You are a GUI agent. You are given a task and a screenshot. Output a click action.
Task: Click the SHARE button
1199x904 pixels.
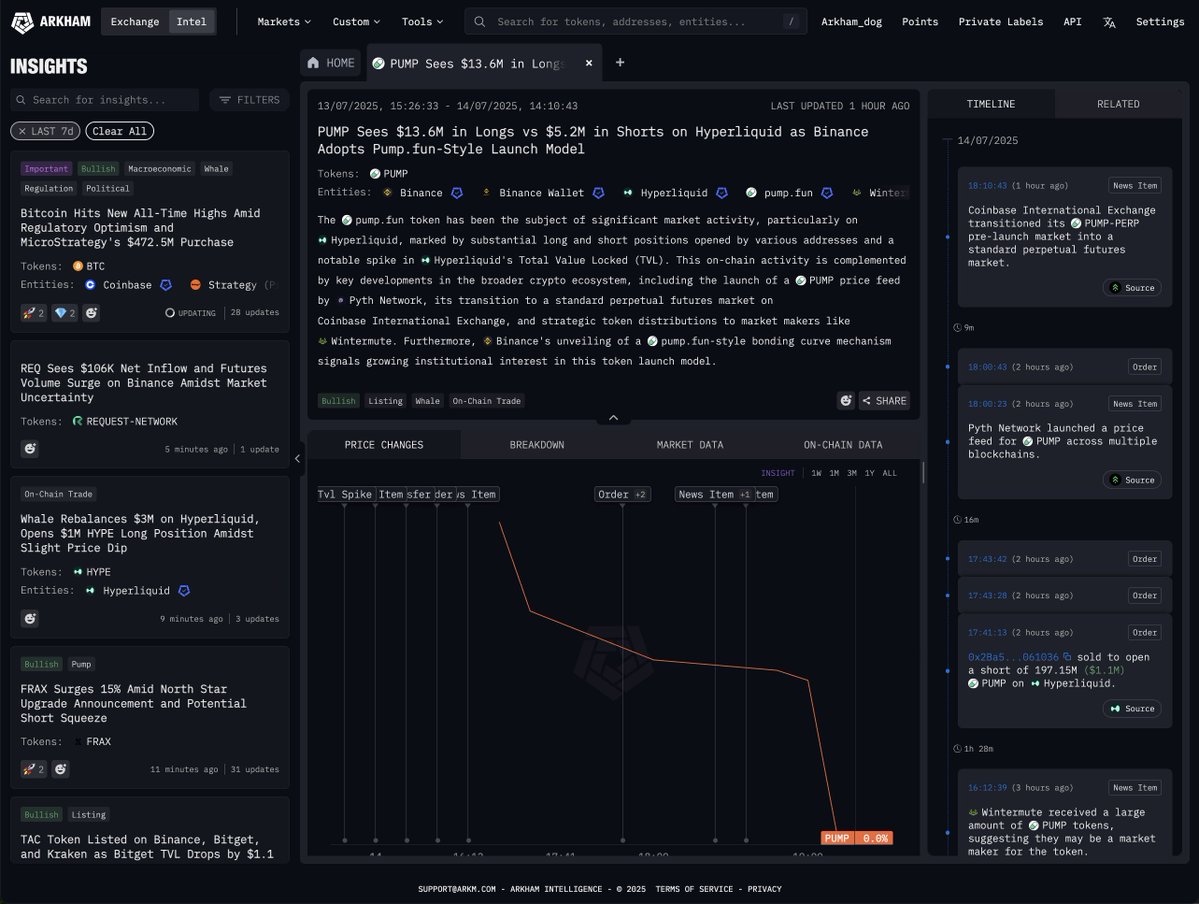pyautogui.click(x=885, y=401)
